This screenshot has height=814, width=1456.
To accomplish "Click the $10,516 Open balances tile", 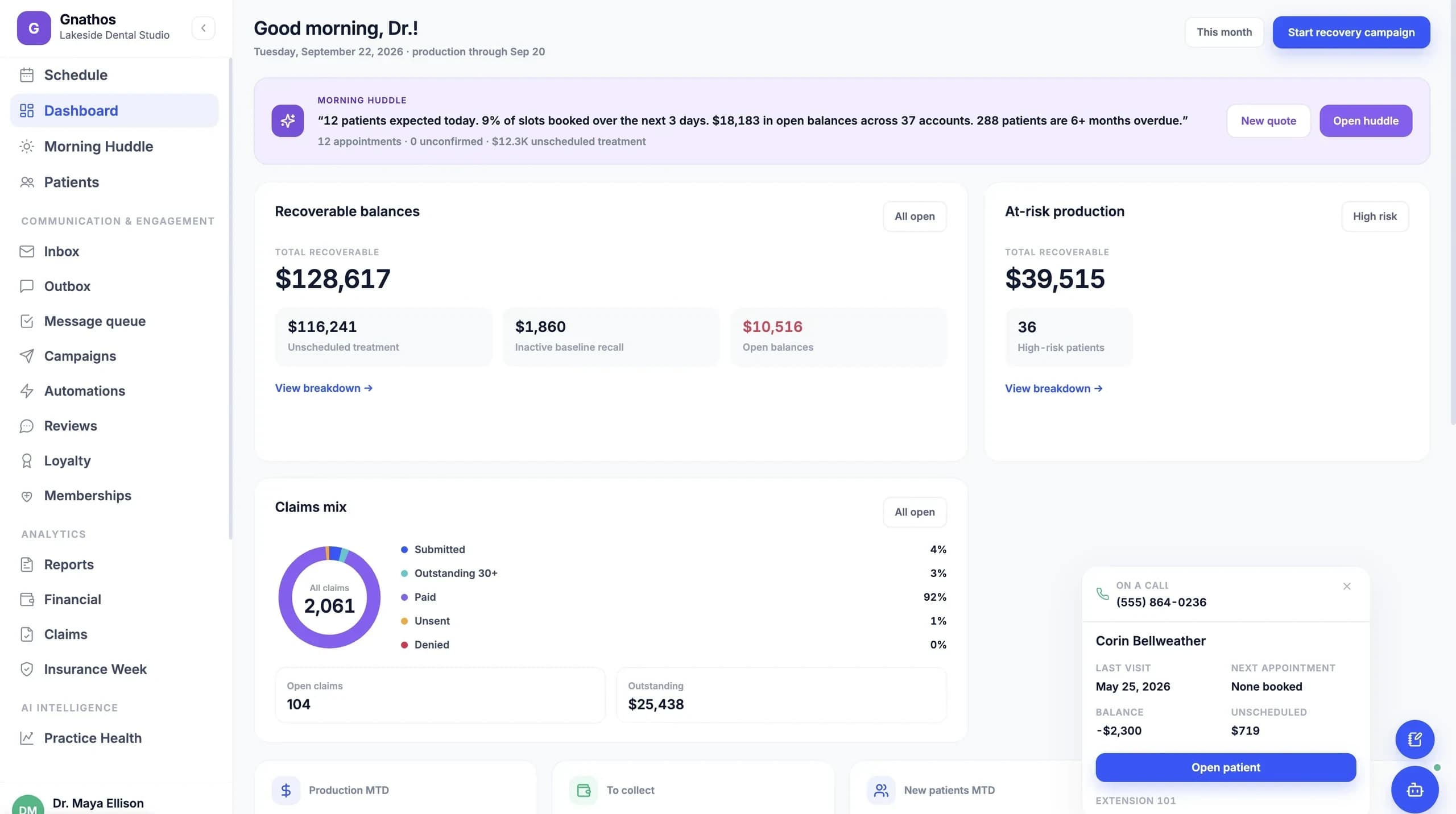I will click(838, 337).
